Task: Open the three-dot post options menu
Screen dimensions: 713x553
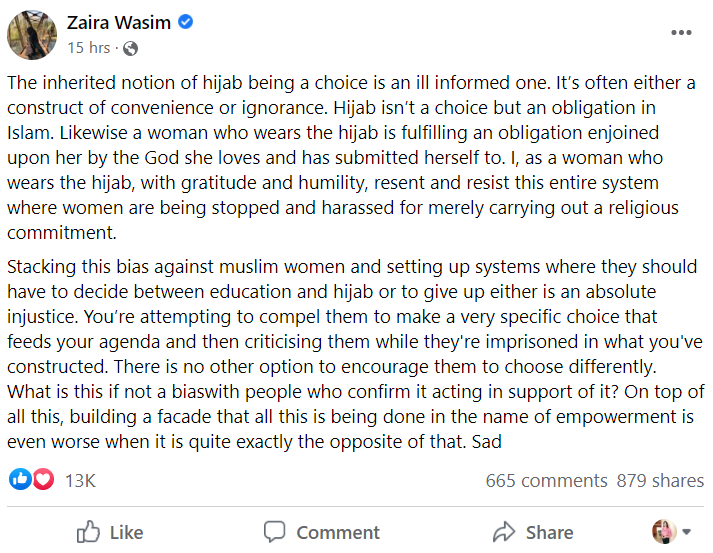Action: (681, 32)
